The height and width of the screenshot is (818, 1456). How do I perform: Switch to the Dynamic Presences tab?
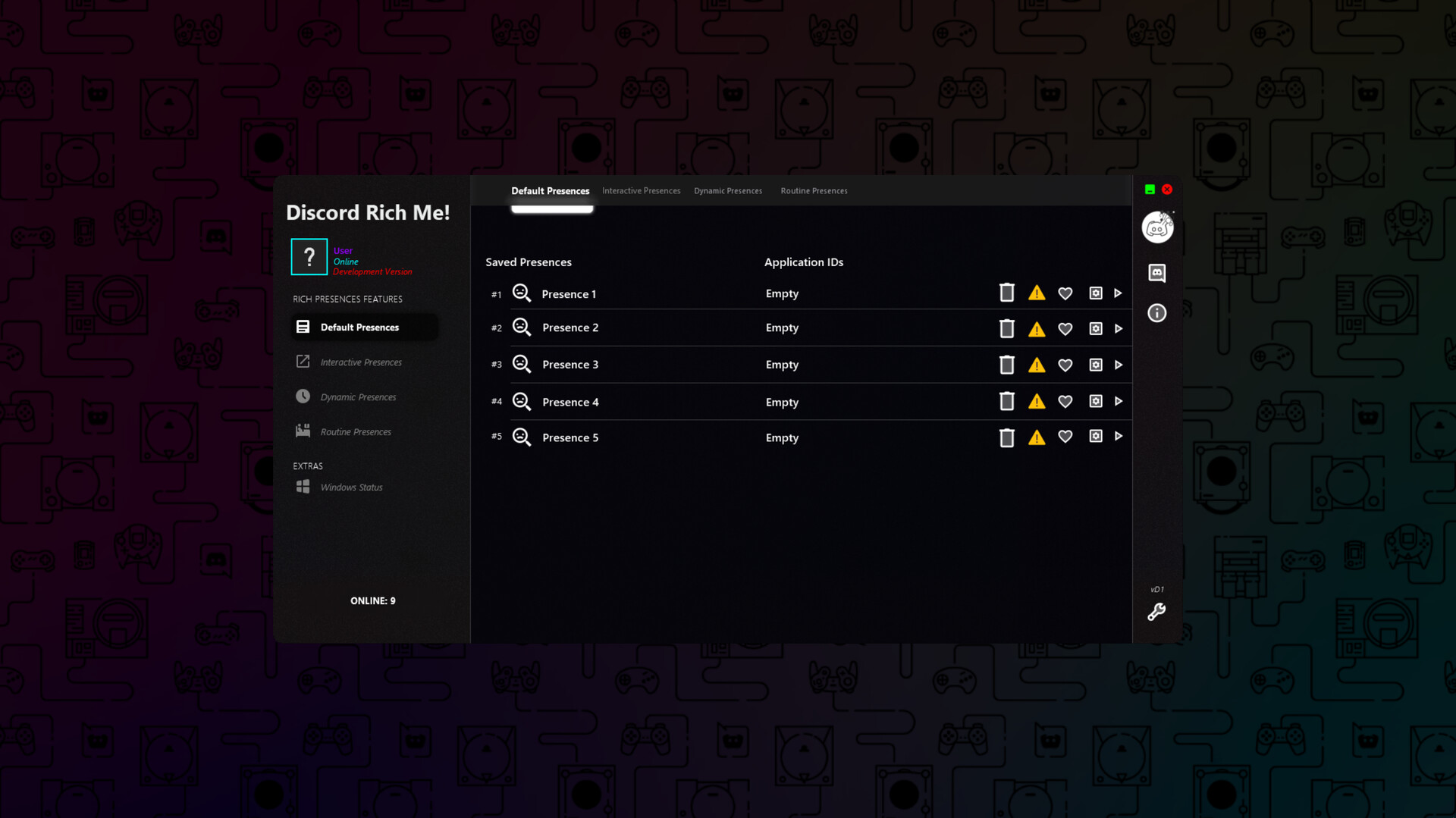point(727,190)
